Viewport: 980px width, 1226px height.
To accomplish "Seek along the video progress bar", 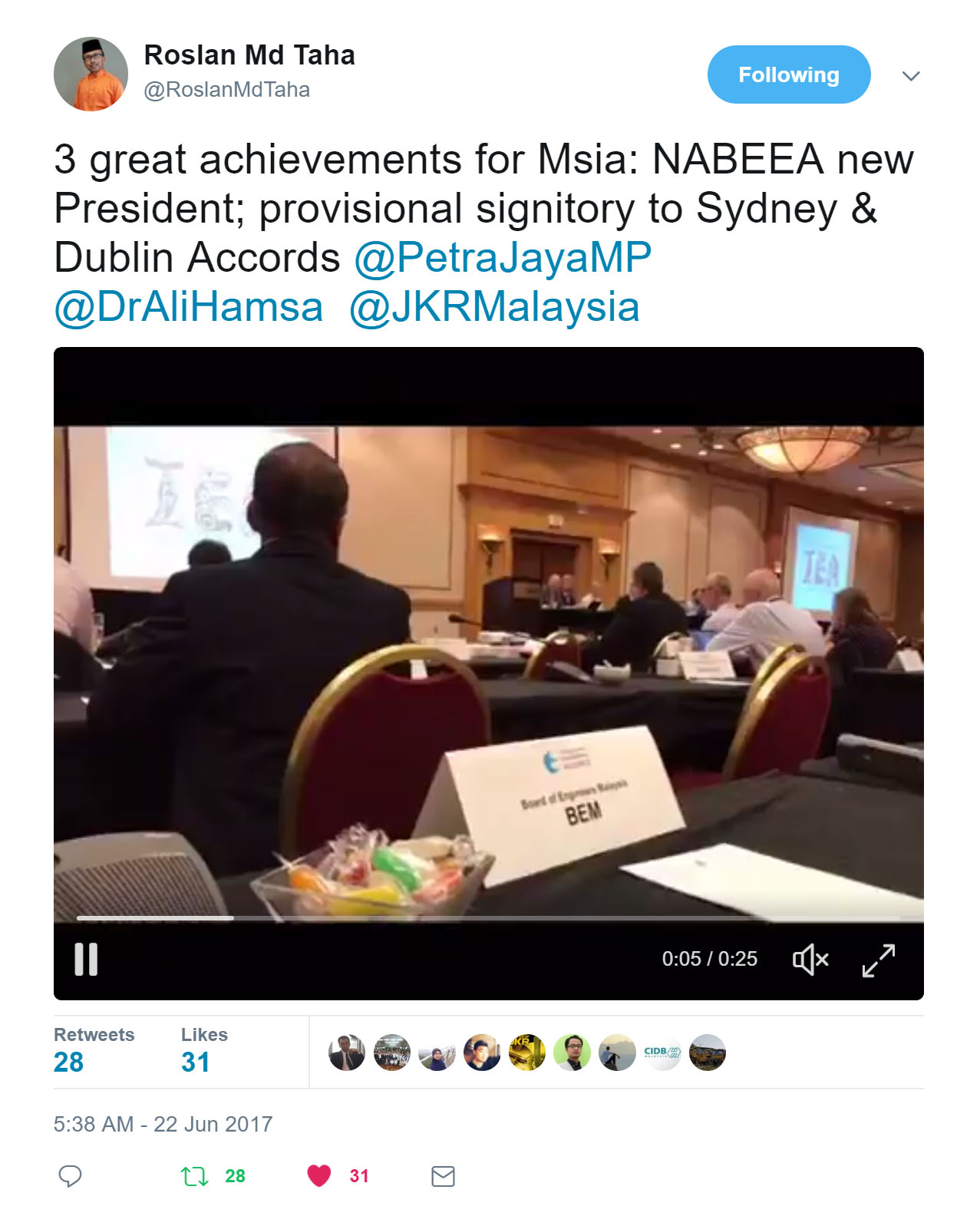I will 489,917.
